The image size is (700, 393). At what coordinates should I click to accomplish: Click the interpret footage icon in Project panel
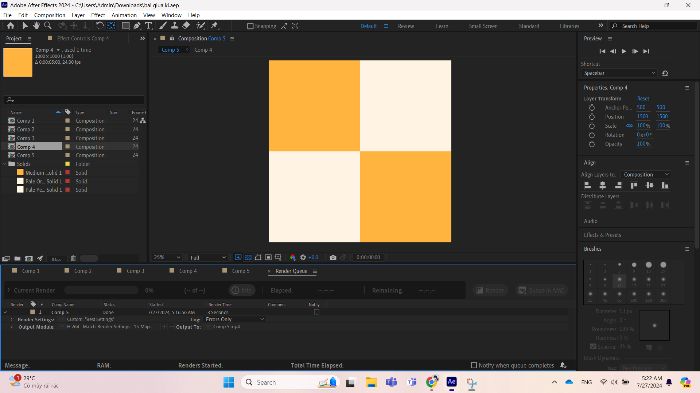tap(6, 258)
